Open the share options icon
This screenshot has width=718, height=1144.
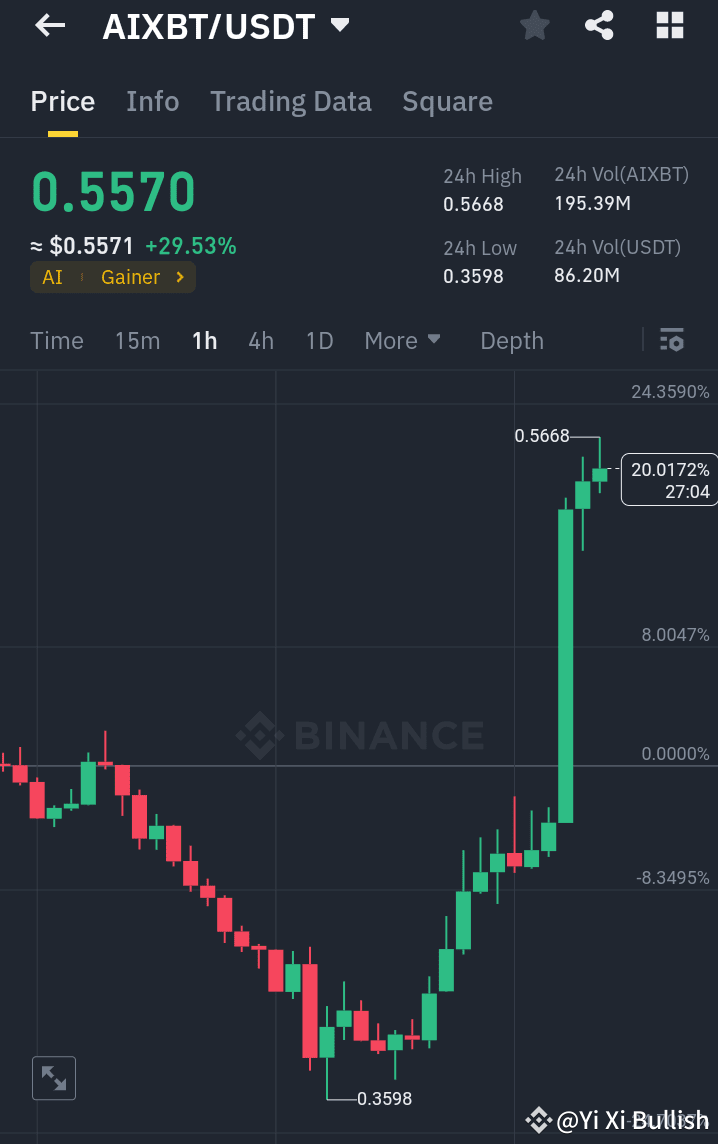click(x=599, y=26)
